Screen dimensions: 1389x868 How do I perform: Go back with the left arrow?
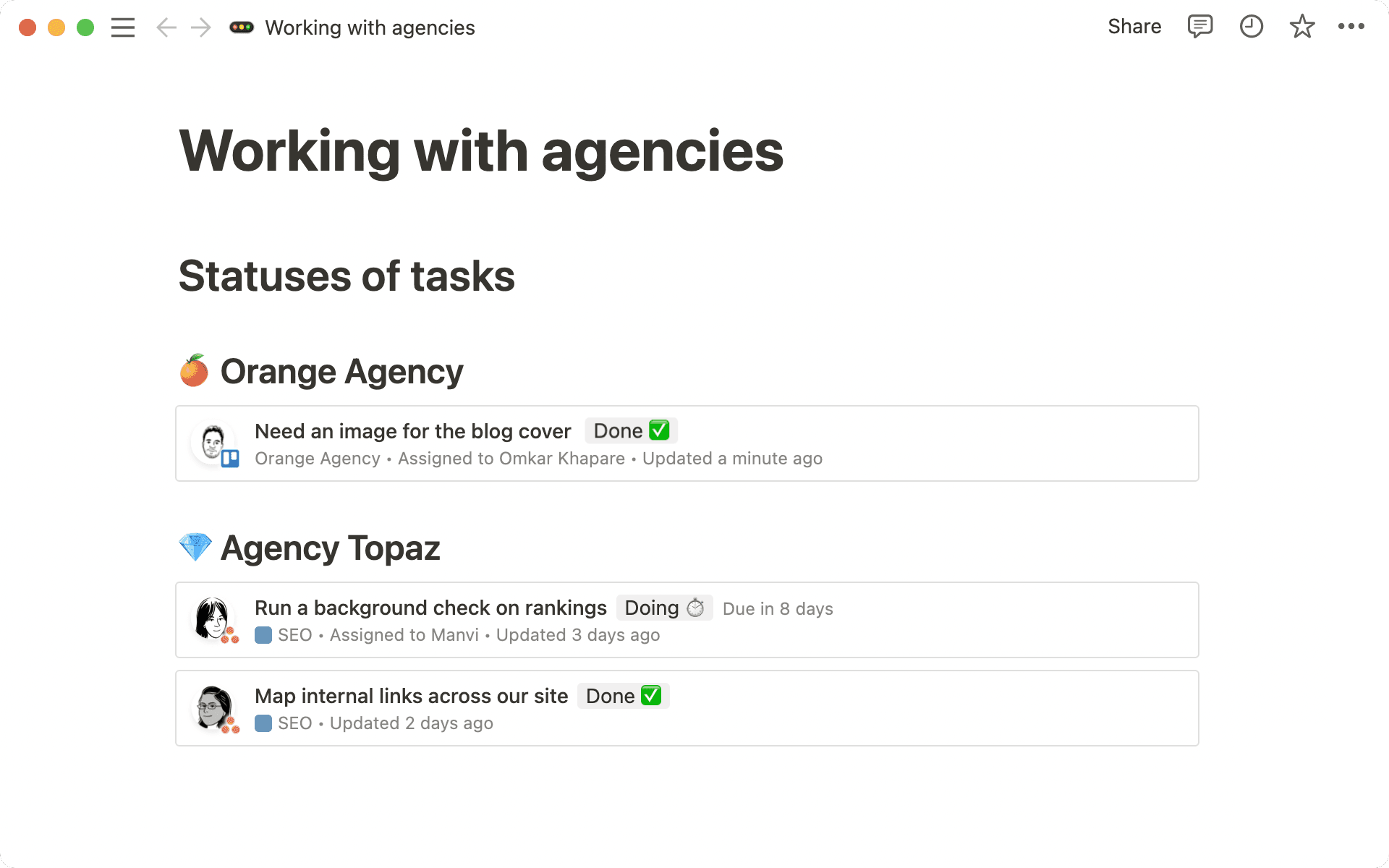pyautogui.click(x=166, y=27)
